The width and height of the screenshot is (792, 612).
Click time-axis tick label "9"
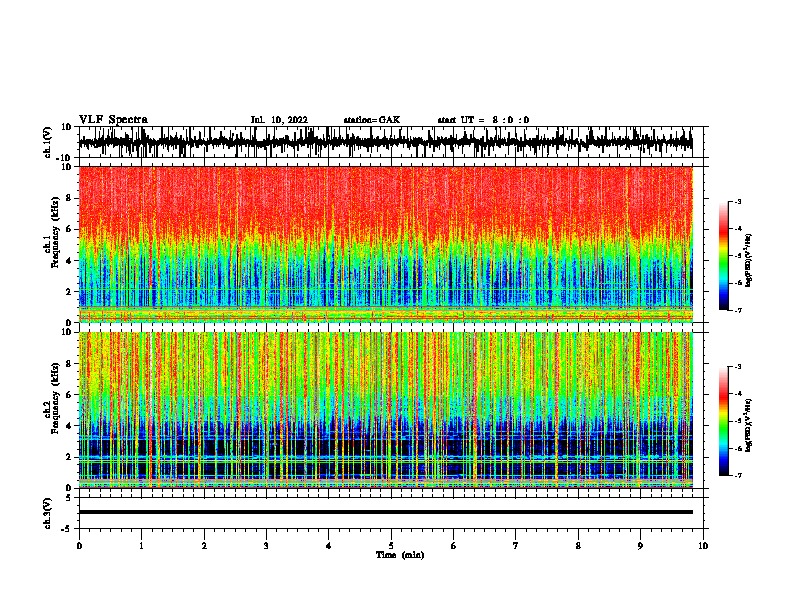pyautogui.click(x=640, y=546)
